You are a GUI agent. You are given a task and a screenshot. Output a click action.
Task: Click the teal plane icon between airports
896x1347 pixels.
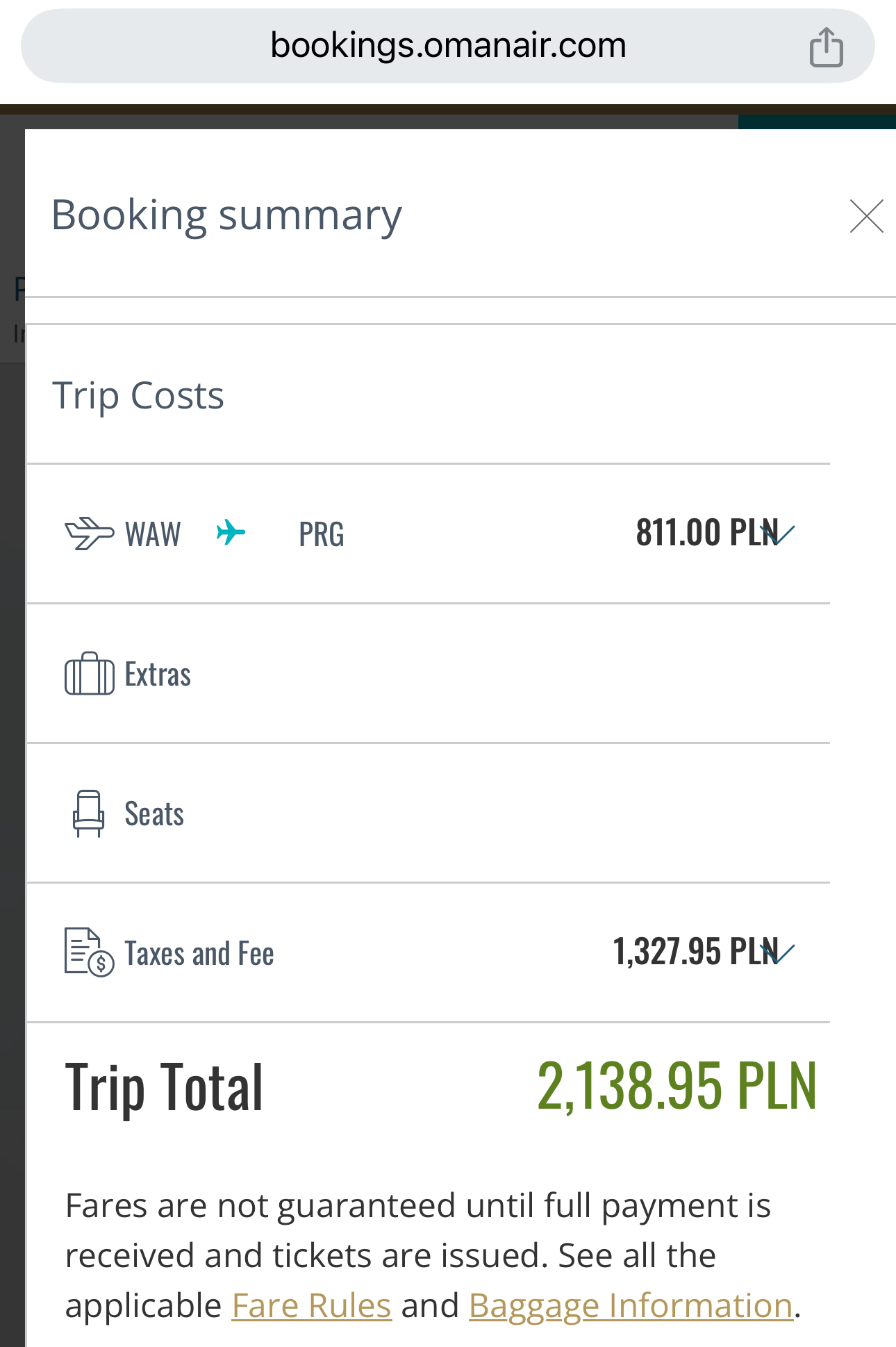click(231, 533)
